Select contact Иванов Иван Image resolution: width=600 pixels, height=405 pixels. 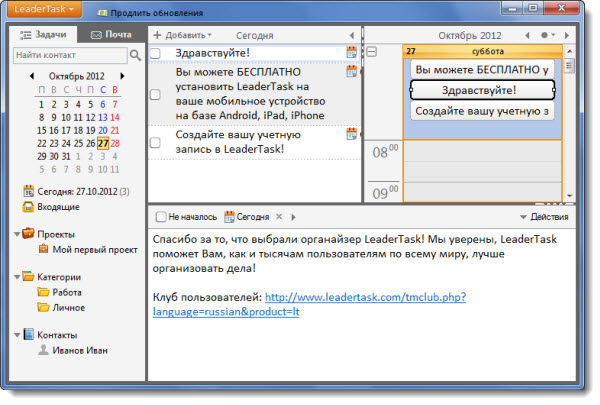(43, 351)
